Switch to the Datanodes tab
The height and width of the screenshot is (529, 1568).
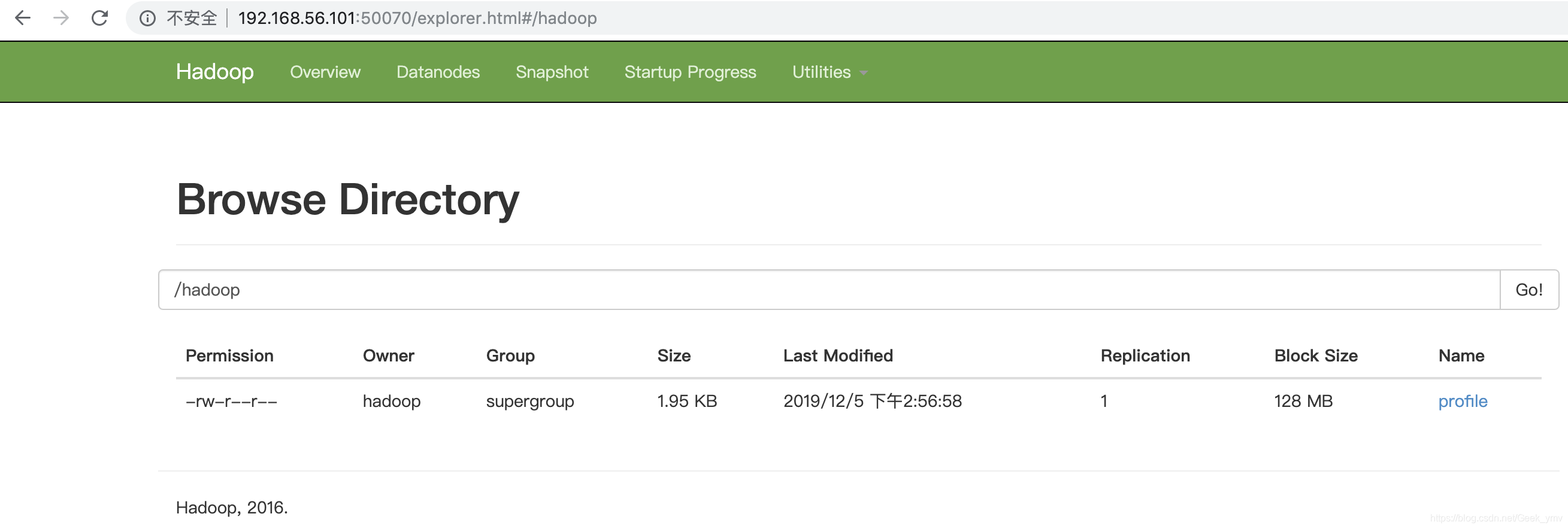[x=438, y=72]
